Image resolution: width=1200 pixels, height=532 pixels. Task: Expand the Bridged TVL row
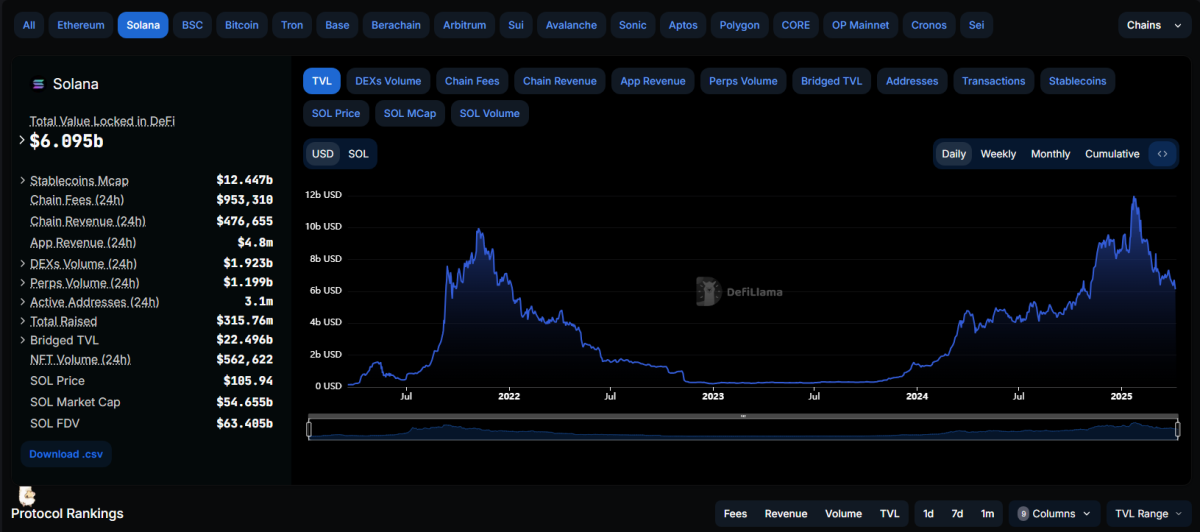(23, 340)
